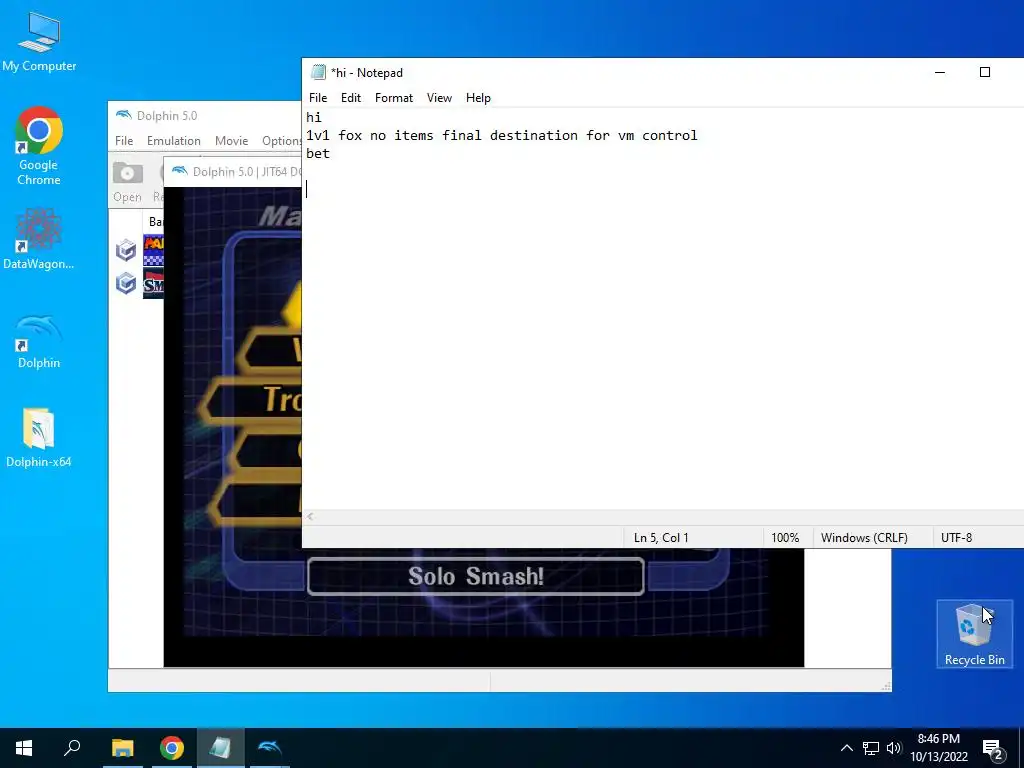The image size is (1024, 768).
Task: Click the second GameCube platform icon in Dolphin
Action: (x=126, y=283)
